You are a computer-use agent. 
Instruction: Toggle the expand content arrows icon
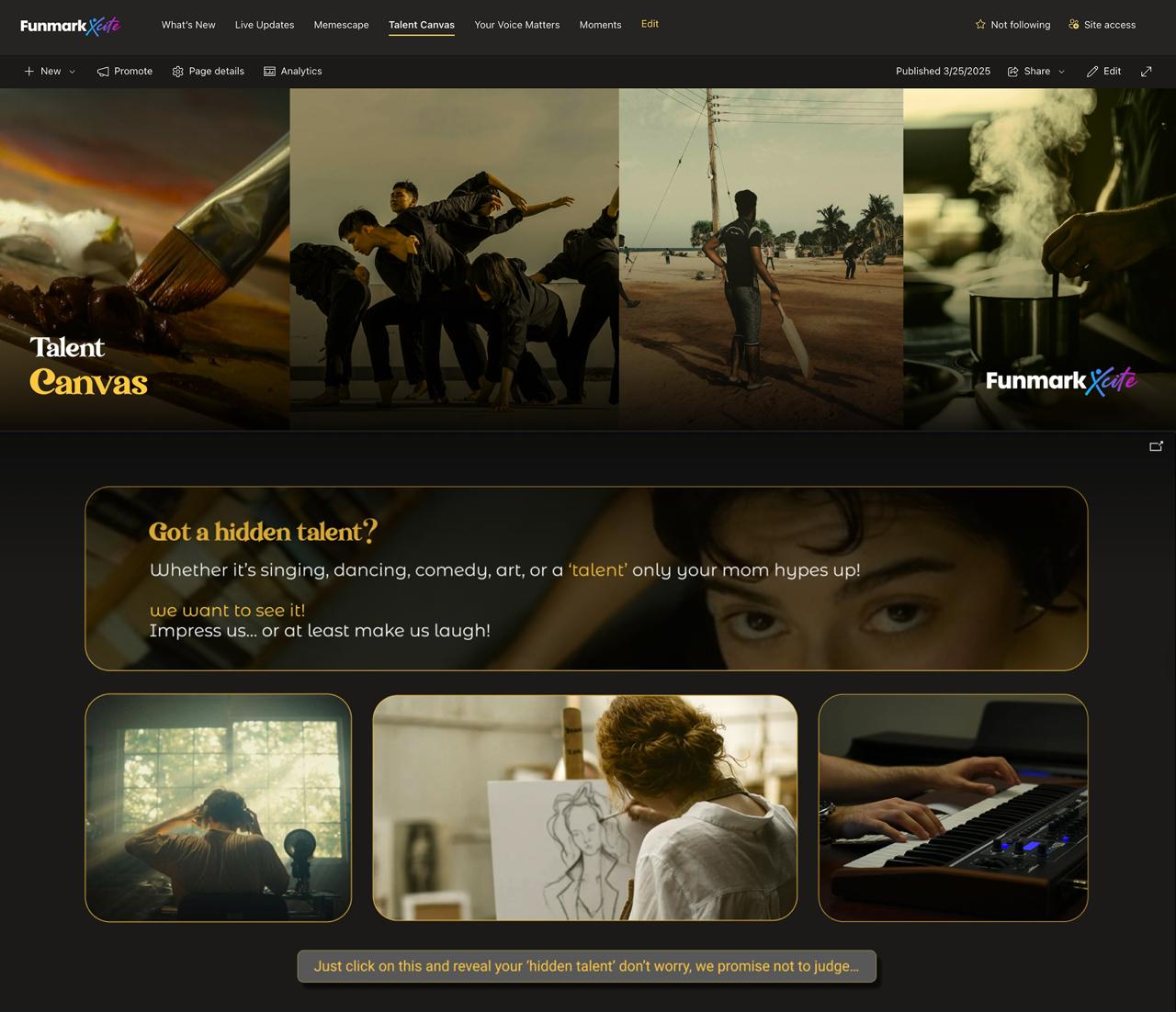tap(1147, 71)
